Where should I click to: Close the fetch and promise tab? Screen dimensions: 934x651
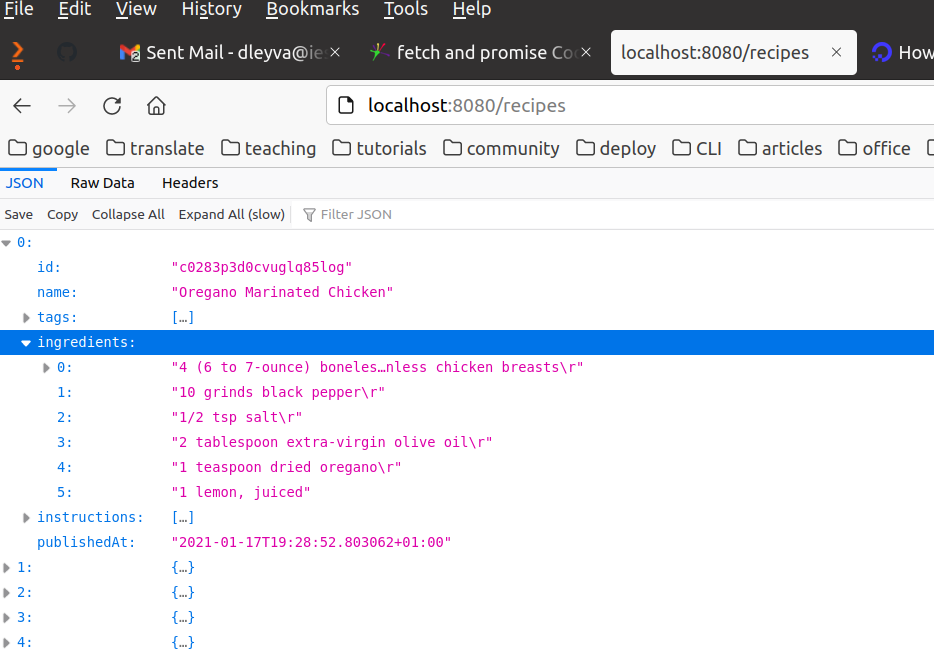(x=586, y=52)
